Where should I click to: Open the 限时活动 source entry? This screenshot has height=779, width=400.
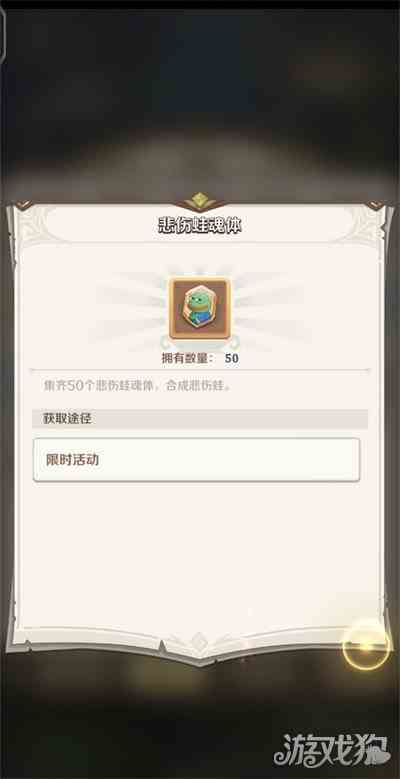[196, 460]
